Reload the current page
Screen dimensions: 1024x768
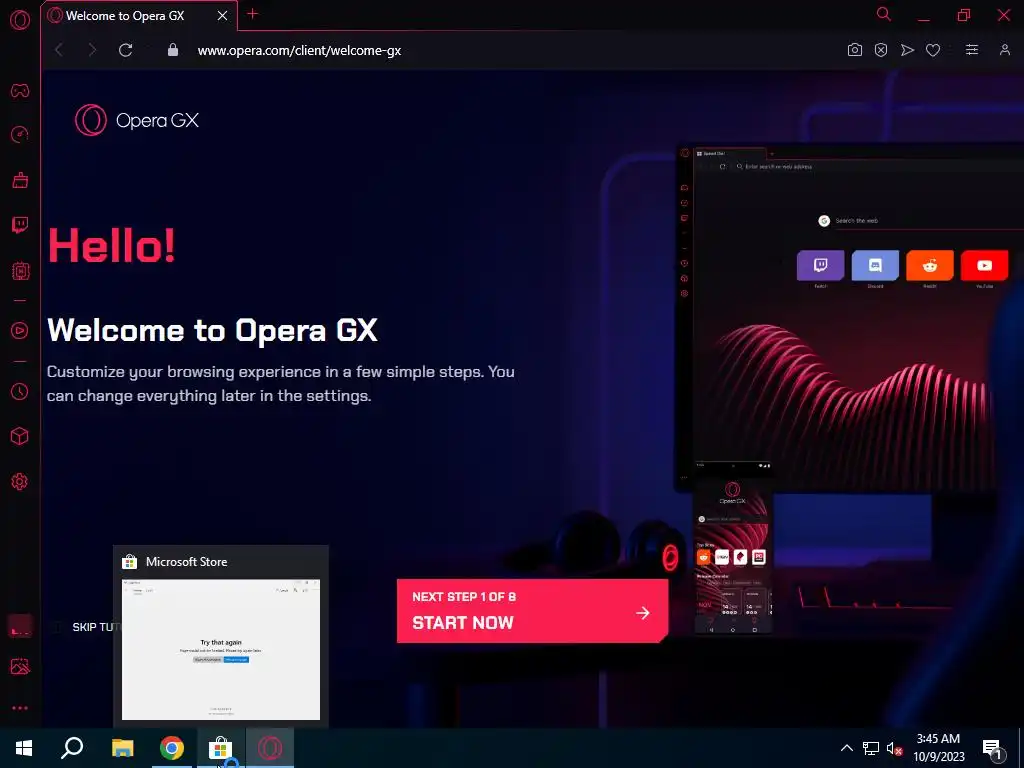125,50
